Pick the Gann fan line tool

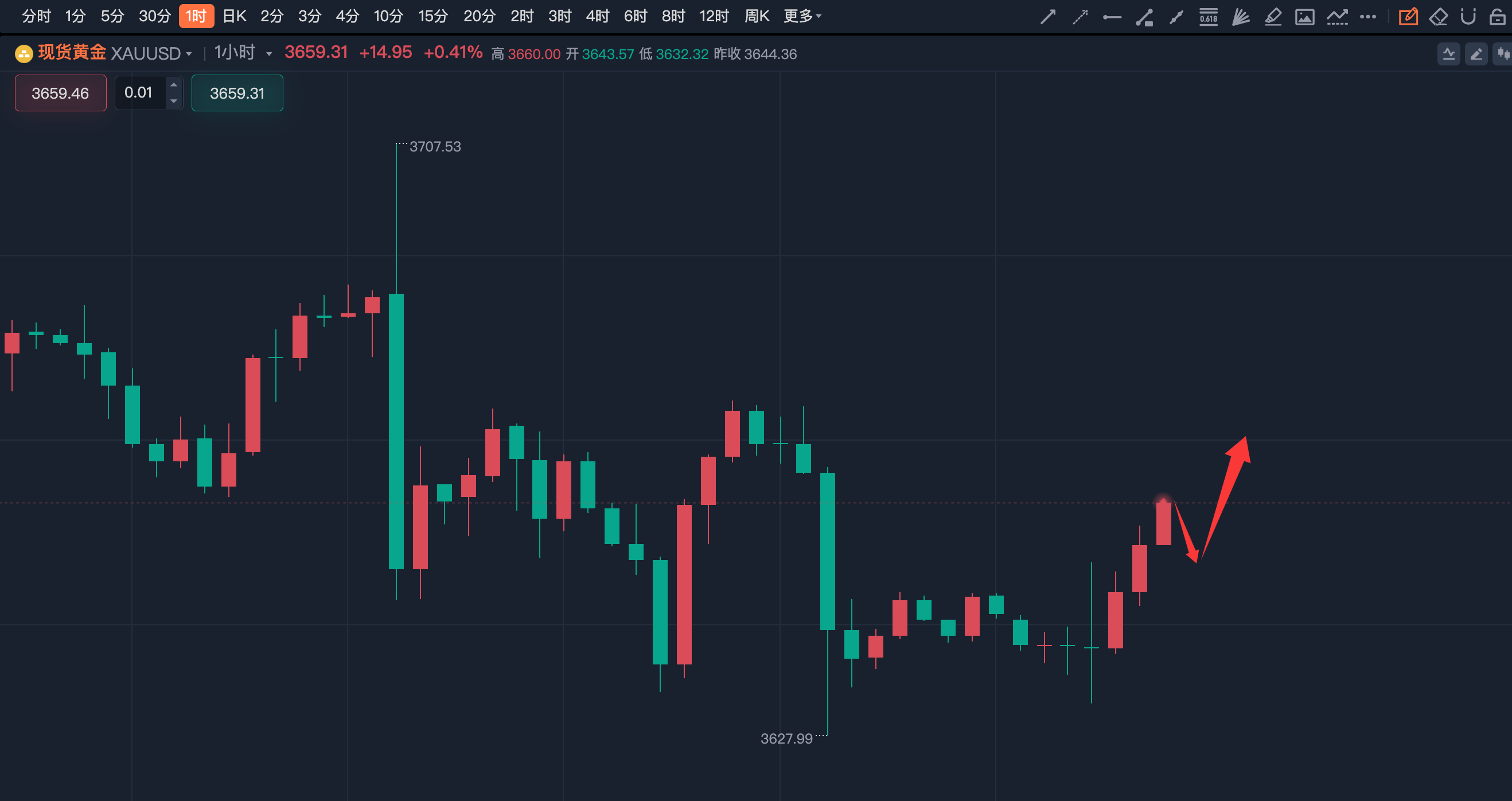tap(1240, 17)
